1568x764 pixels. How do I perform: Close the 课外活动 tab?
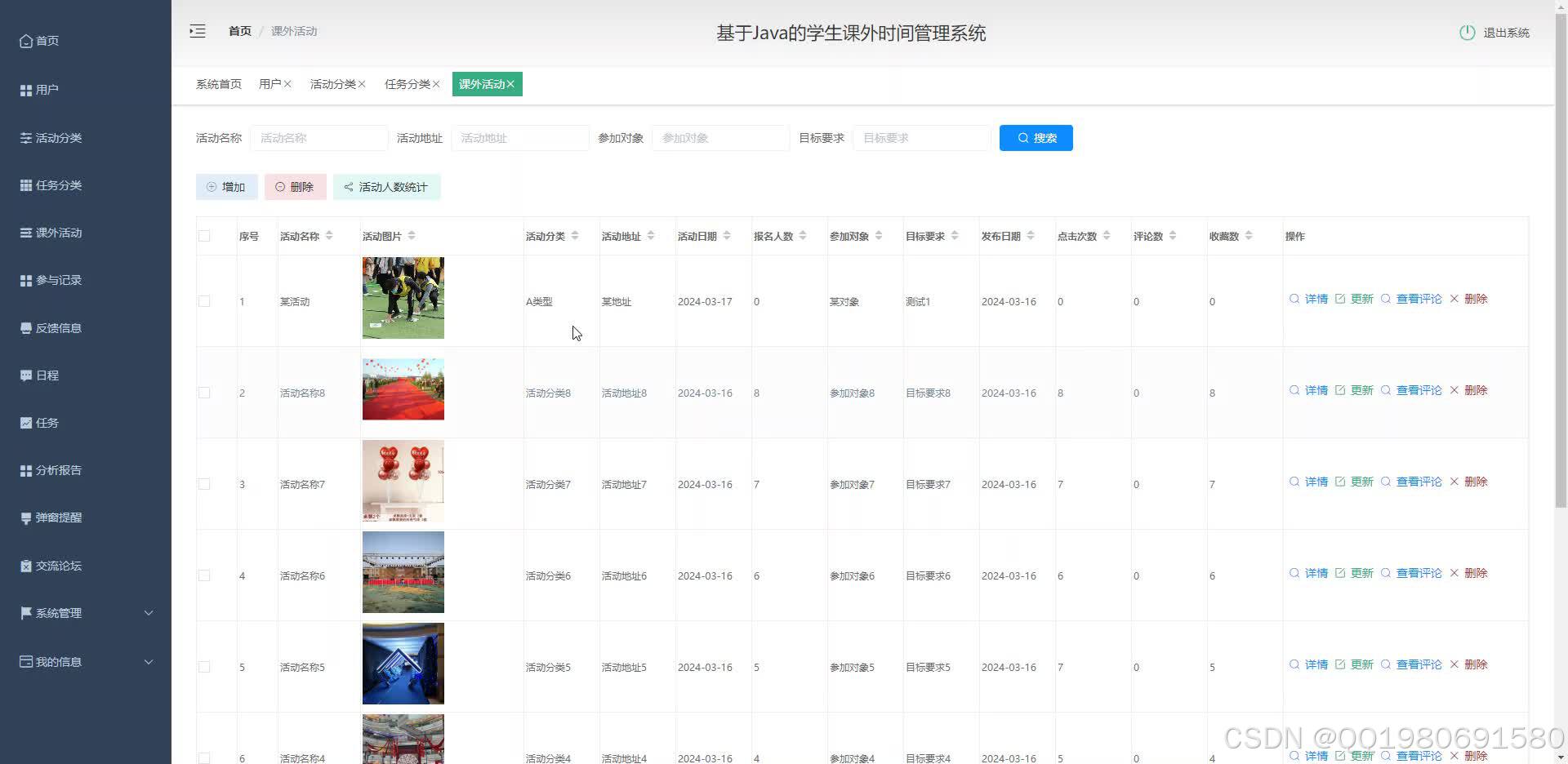511,83
